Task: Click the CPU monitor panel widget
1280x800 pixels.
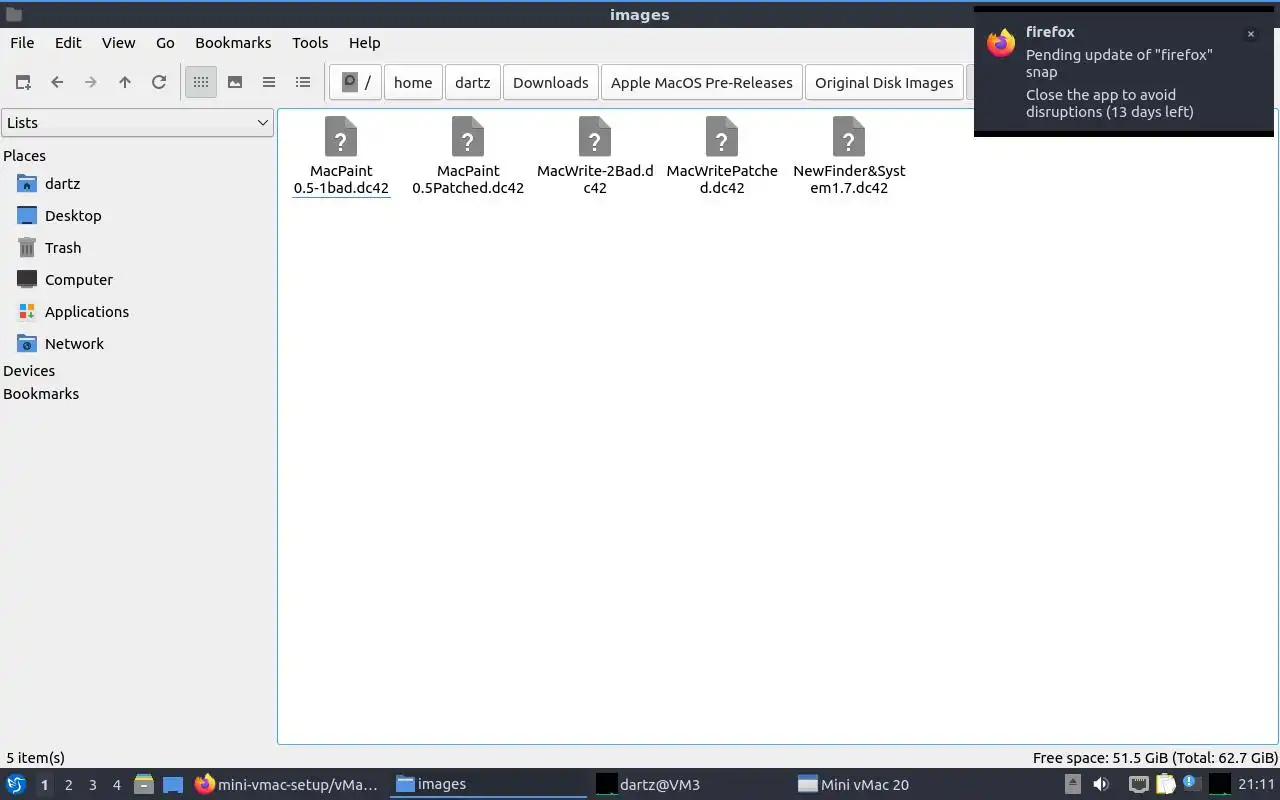Action: 1219,785
